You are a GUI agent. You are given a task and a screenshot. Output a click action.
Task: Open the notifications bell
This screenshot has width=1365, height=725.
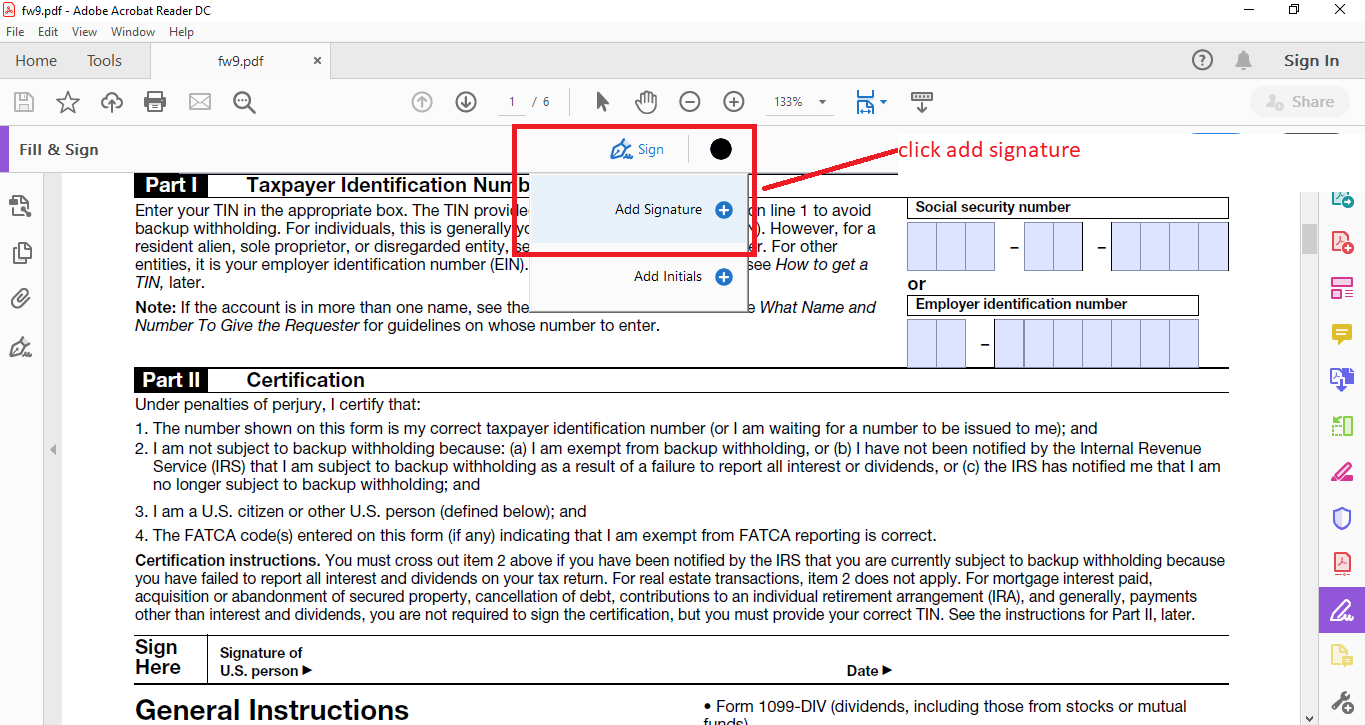click(1244, 60)
